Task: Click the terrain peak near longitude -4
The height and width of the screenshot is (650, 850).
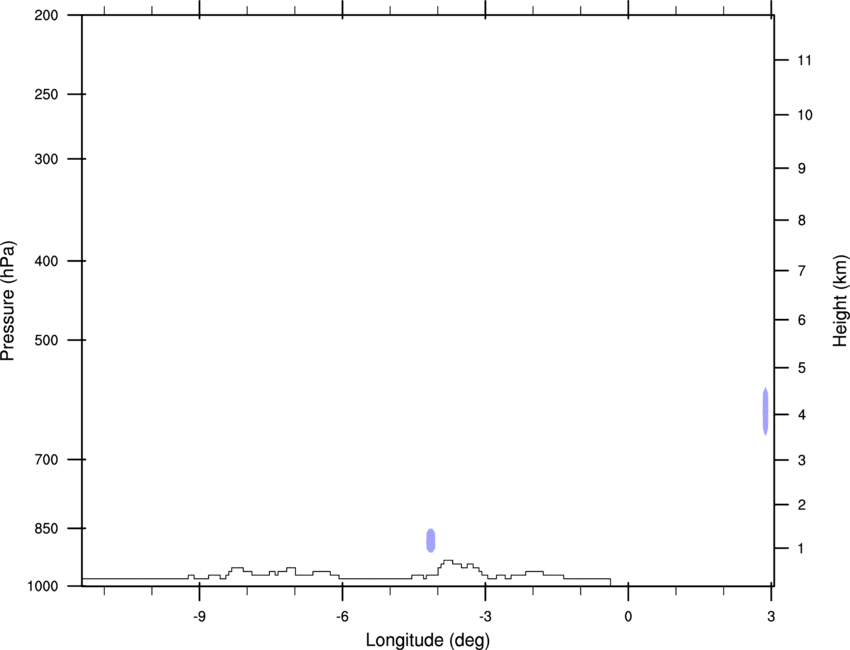Action: pyautogui.click(x=448, y=562)
